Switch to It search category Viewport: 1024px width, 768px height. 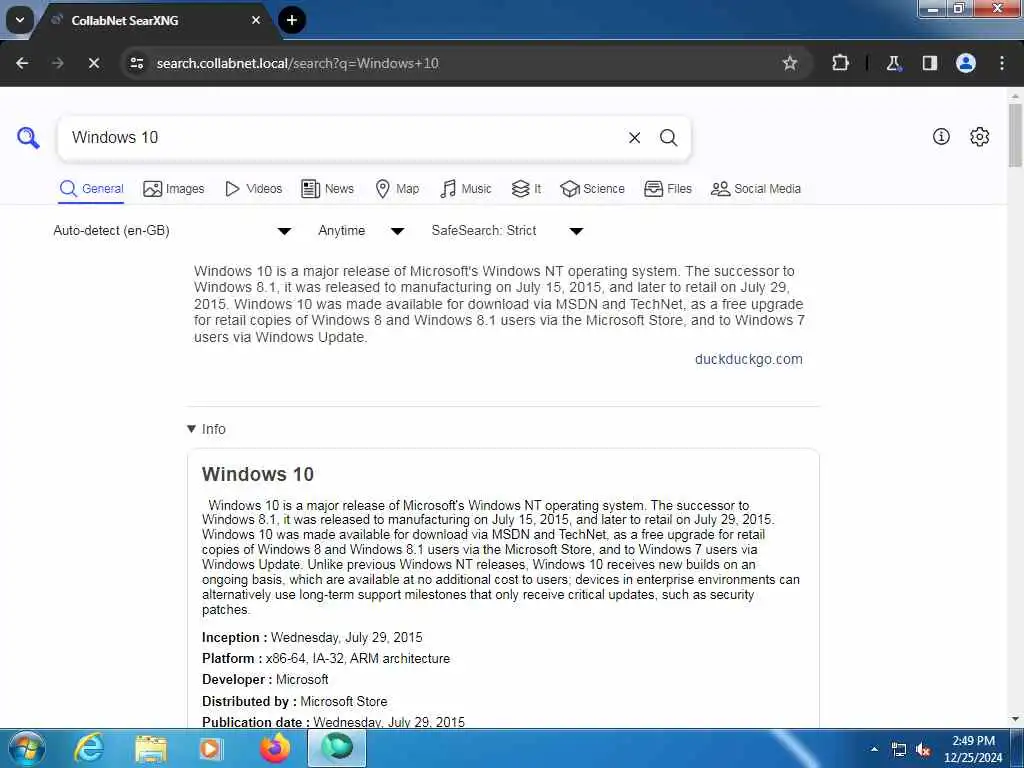526,189
